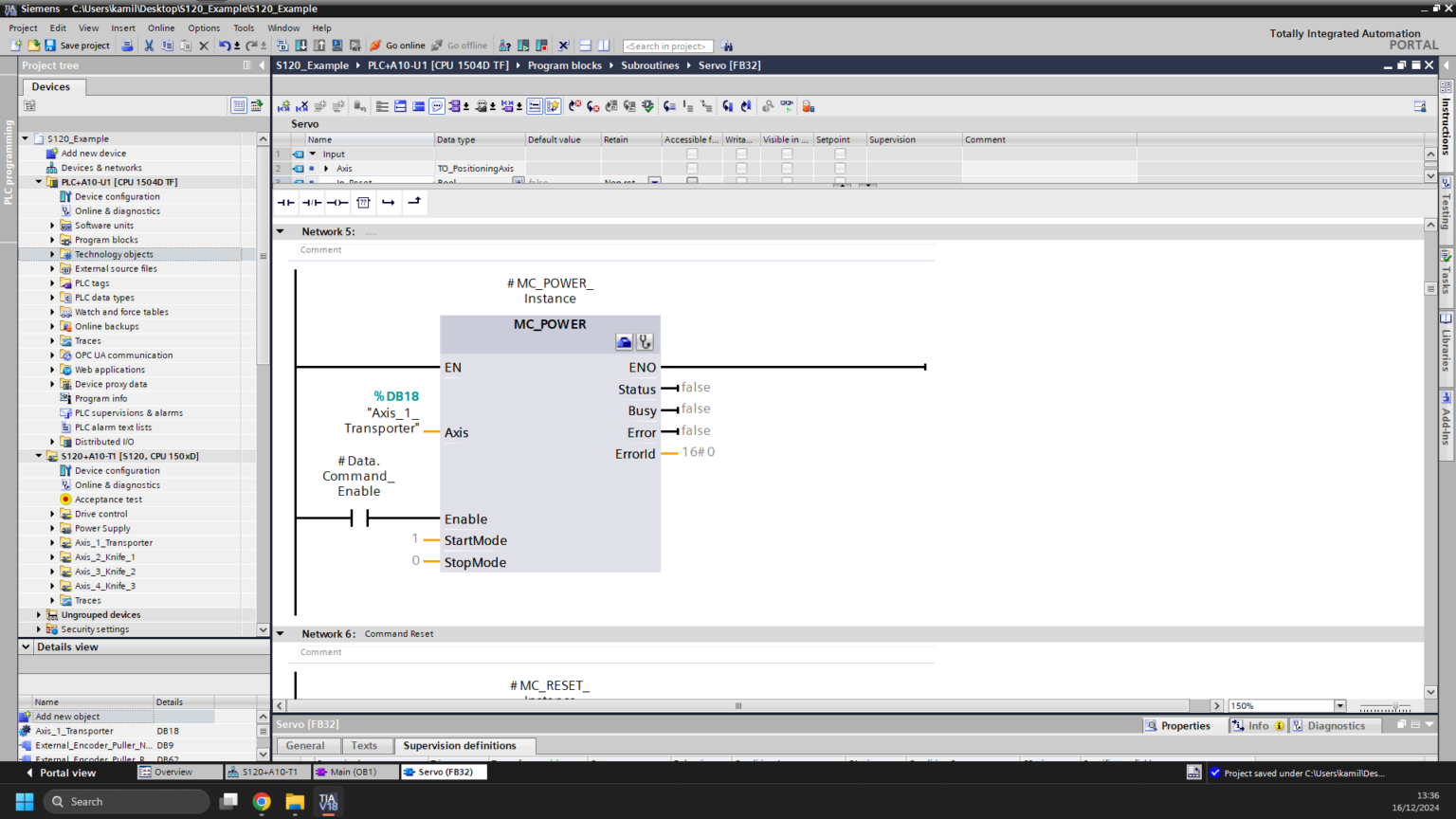
Task: Open the 150% zoom level dropdown
Action: (1339, 706)
